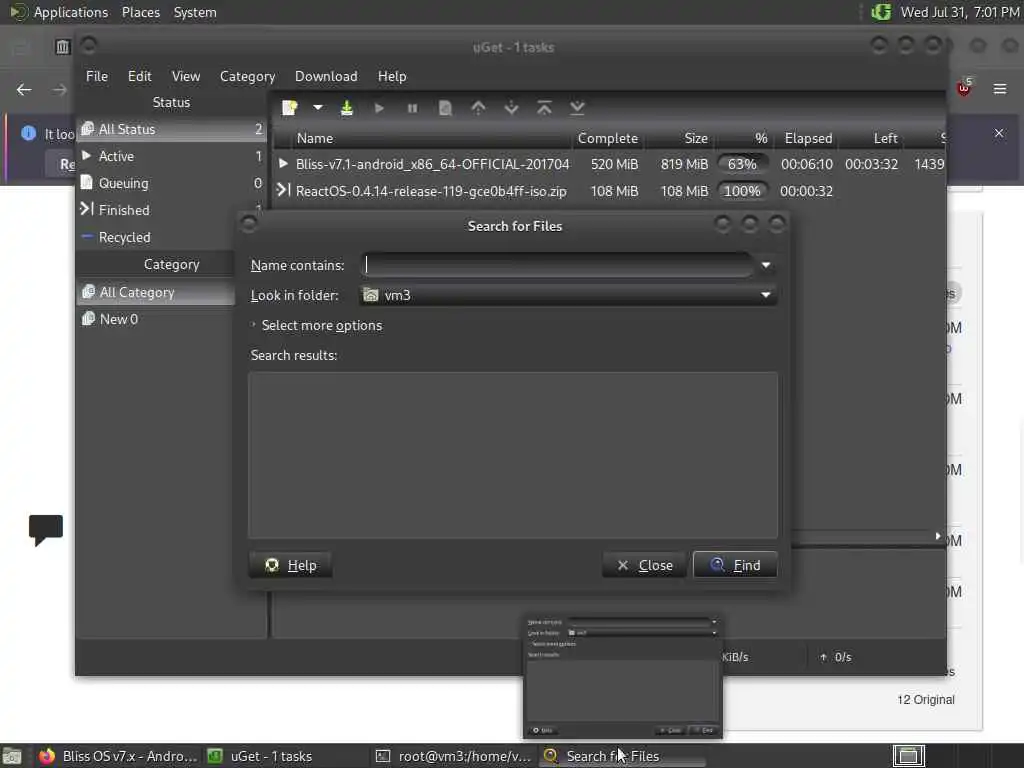1024x768 pixels.
Task: Click the move down arrow icon
Action: click(x=511, y=108)
